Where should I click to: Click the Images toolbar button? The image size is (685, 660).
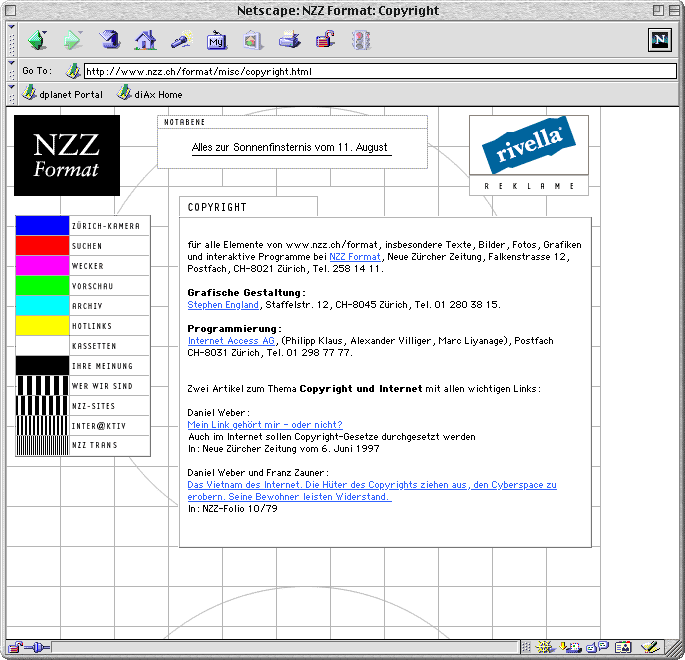[x=253, y=40]
